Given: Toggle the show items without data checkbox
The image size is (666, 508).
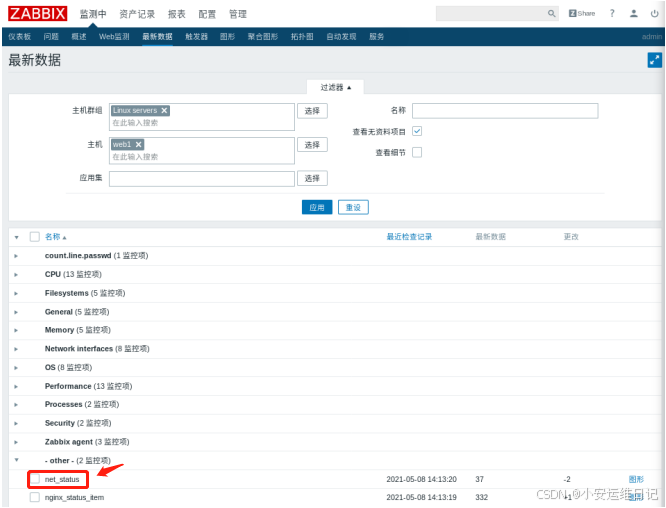Looking at the screenshot, I should 417,131.
